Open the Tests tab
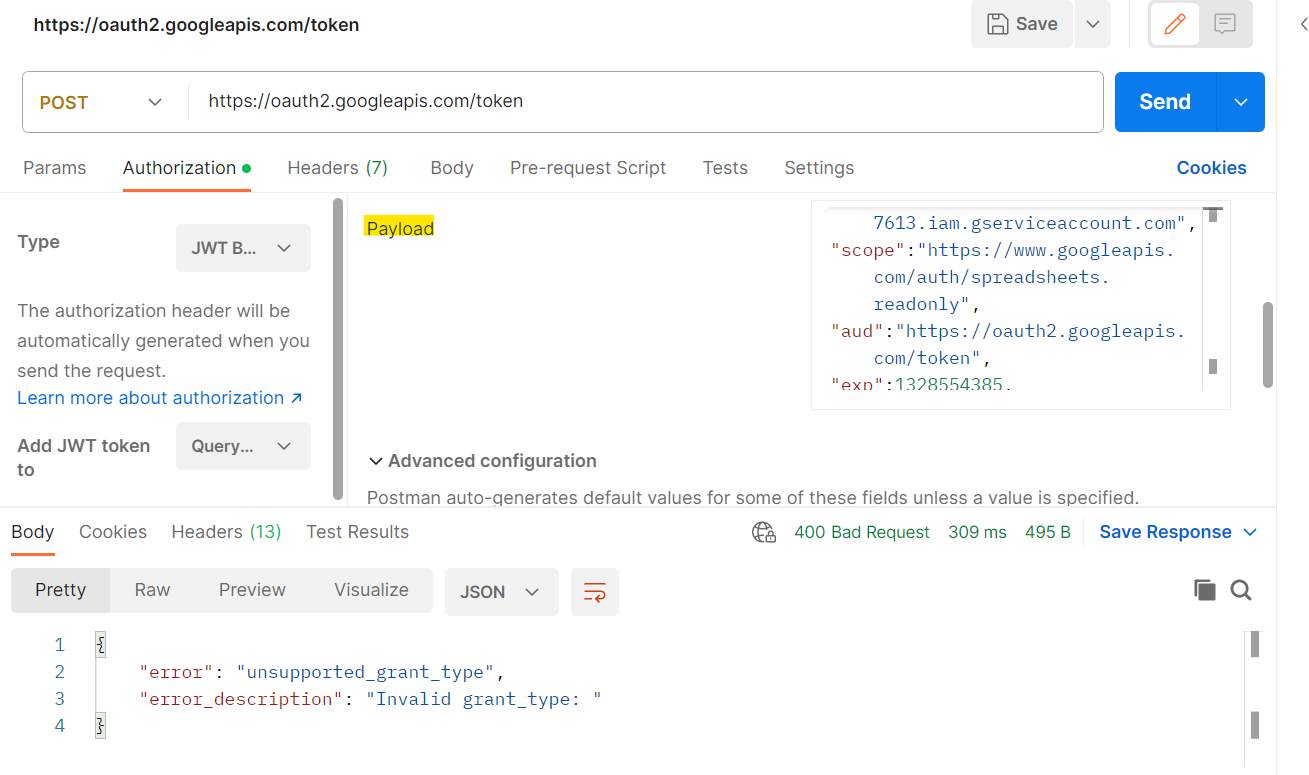 tap(725, 168)
